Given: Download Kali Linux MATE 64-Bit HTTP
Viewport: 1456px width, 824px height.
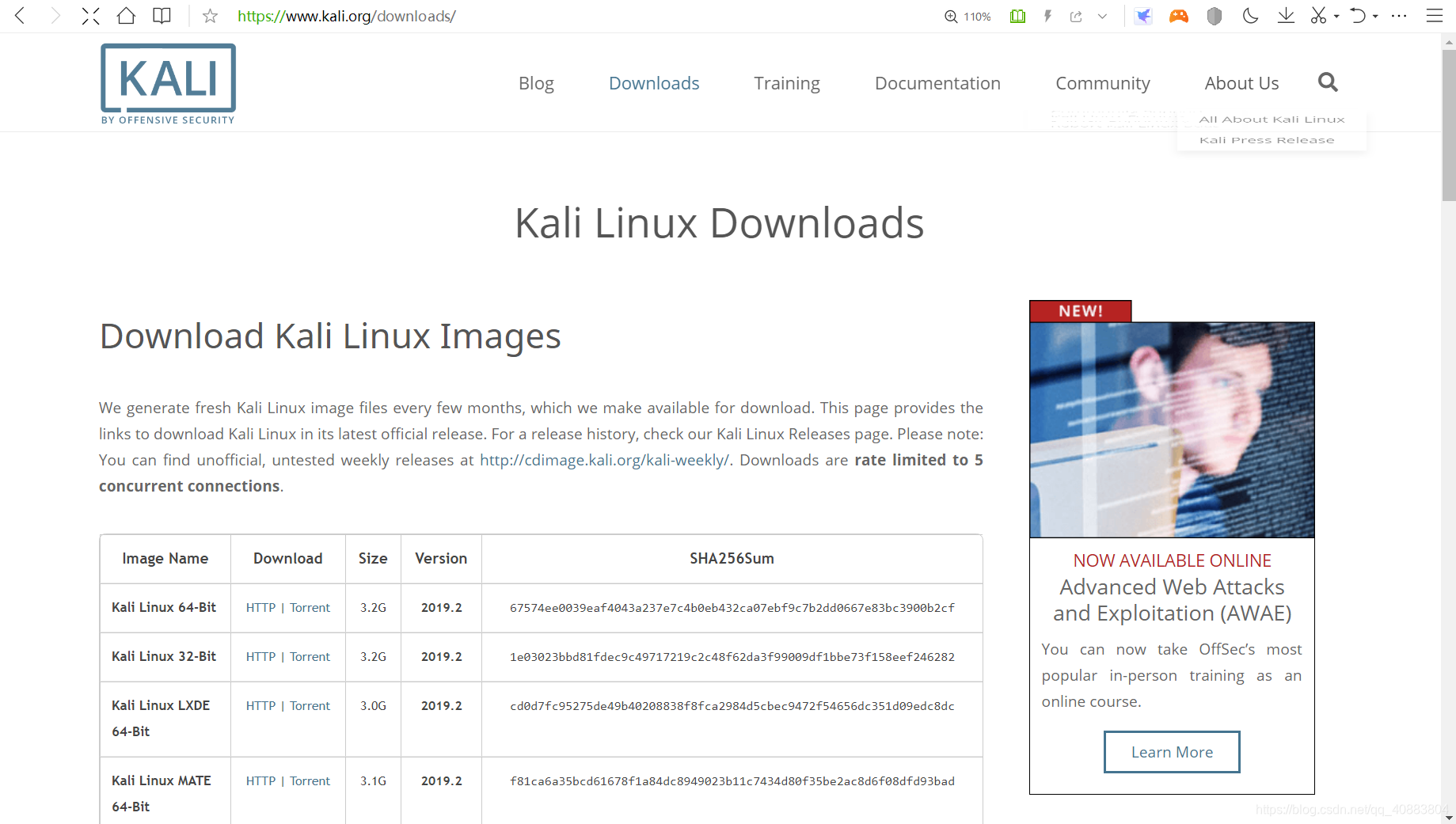Looking at the screenshot, I should pos(260,781).
